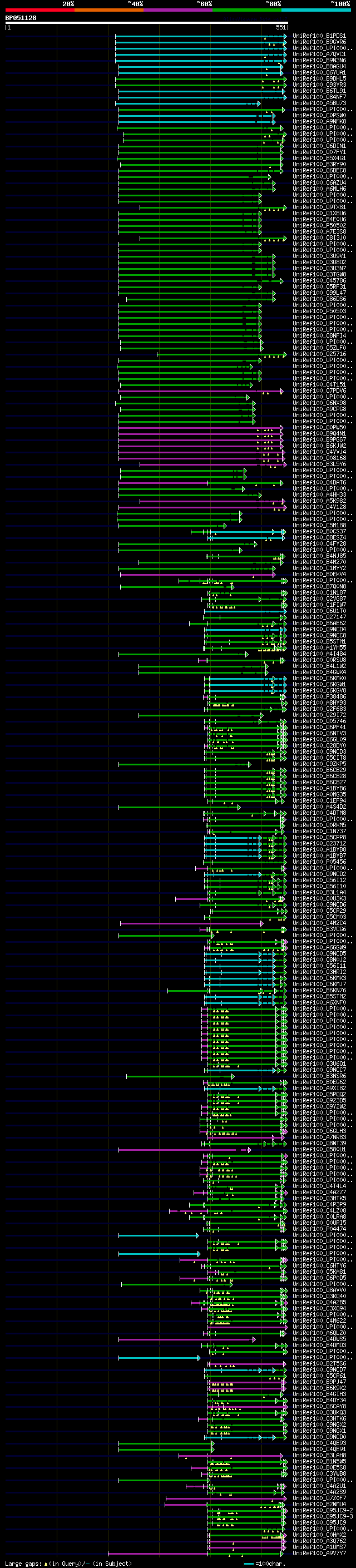Select label UniRef100_B6AE62
This screenshot has width=356, height=1568.
point(319,623)
